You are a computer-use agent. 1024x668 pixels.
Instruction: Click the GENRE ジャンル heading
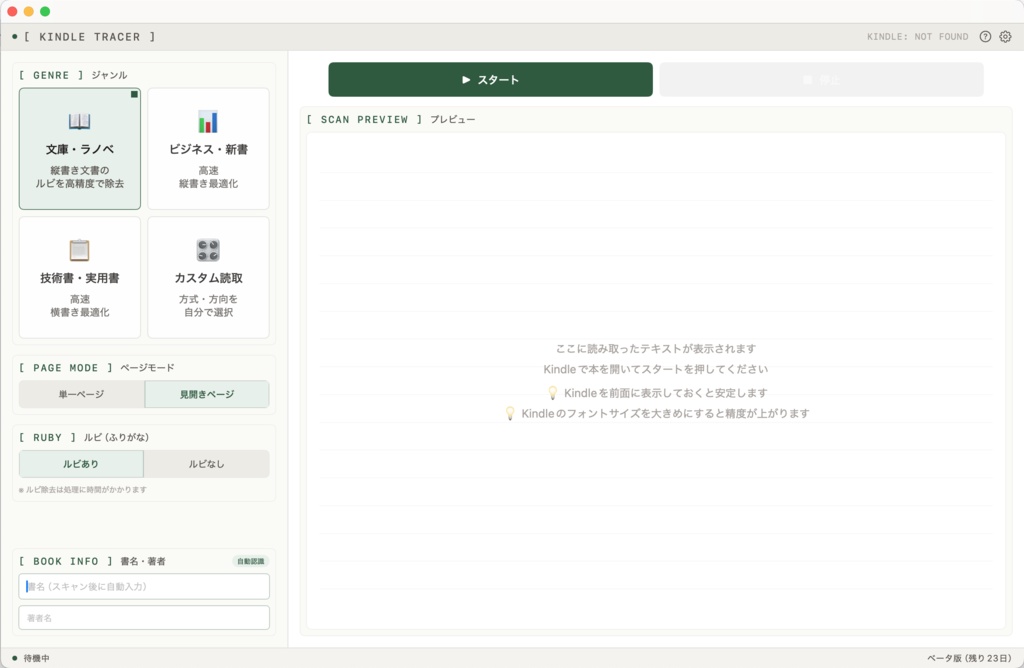(x=73, y=75)
